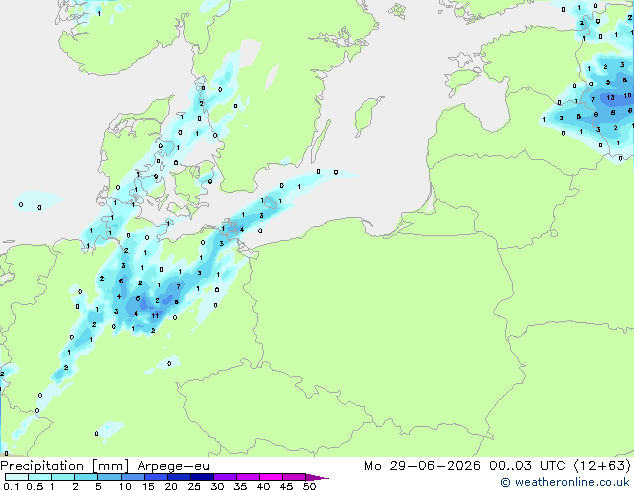Pick the 1–2 mm legend color box

click(x=63, y=477)
